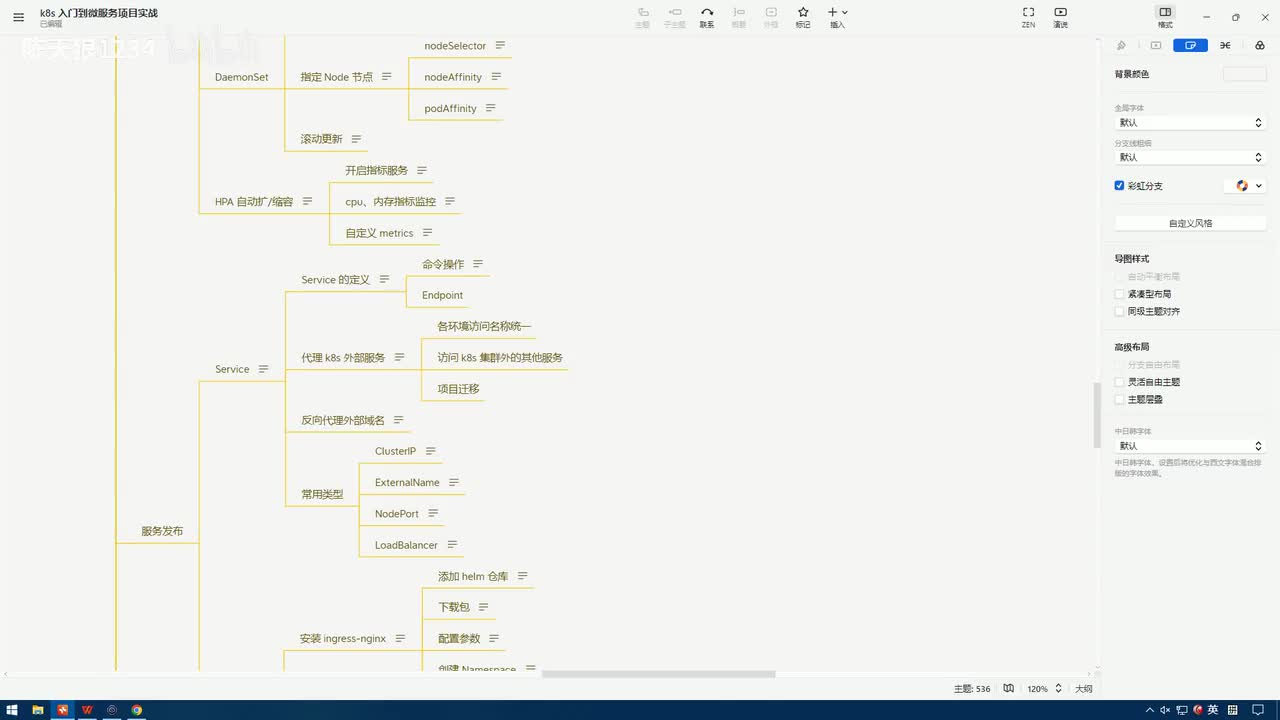1280x720 pixels.
Task: Open the 分支线粗细 branch line width dropdown
Action: tap(1190, 157)
